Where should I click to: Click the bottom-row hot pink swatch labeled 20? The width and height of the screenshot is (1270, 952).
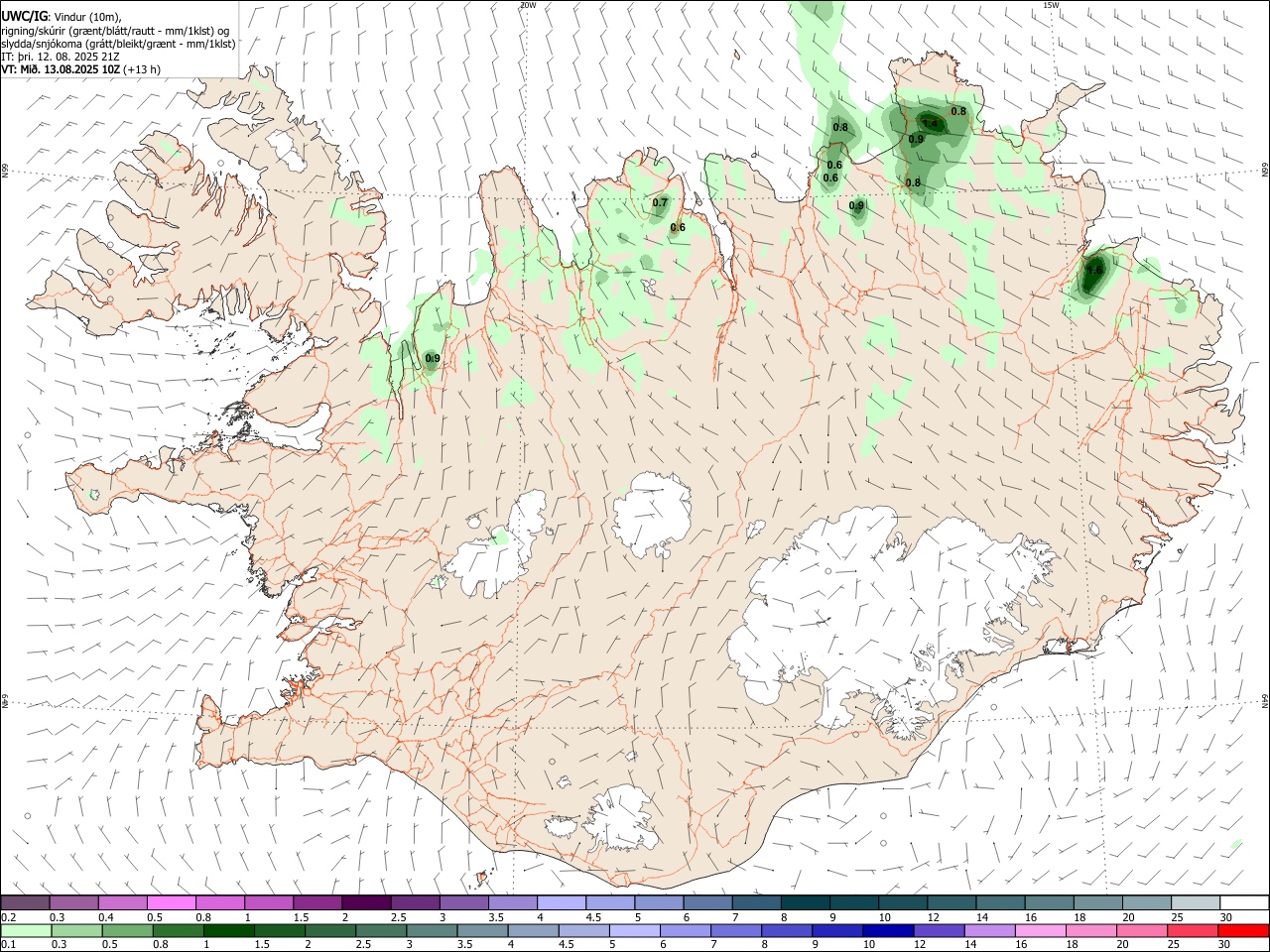[1141, 930]
